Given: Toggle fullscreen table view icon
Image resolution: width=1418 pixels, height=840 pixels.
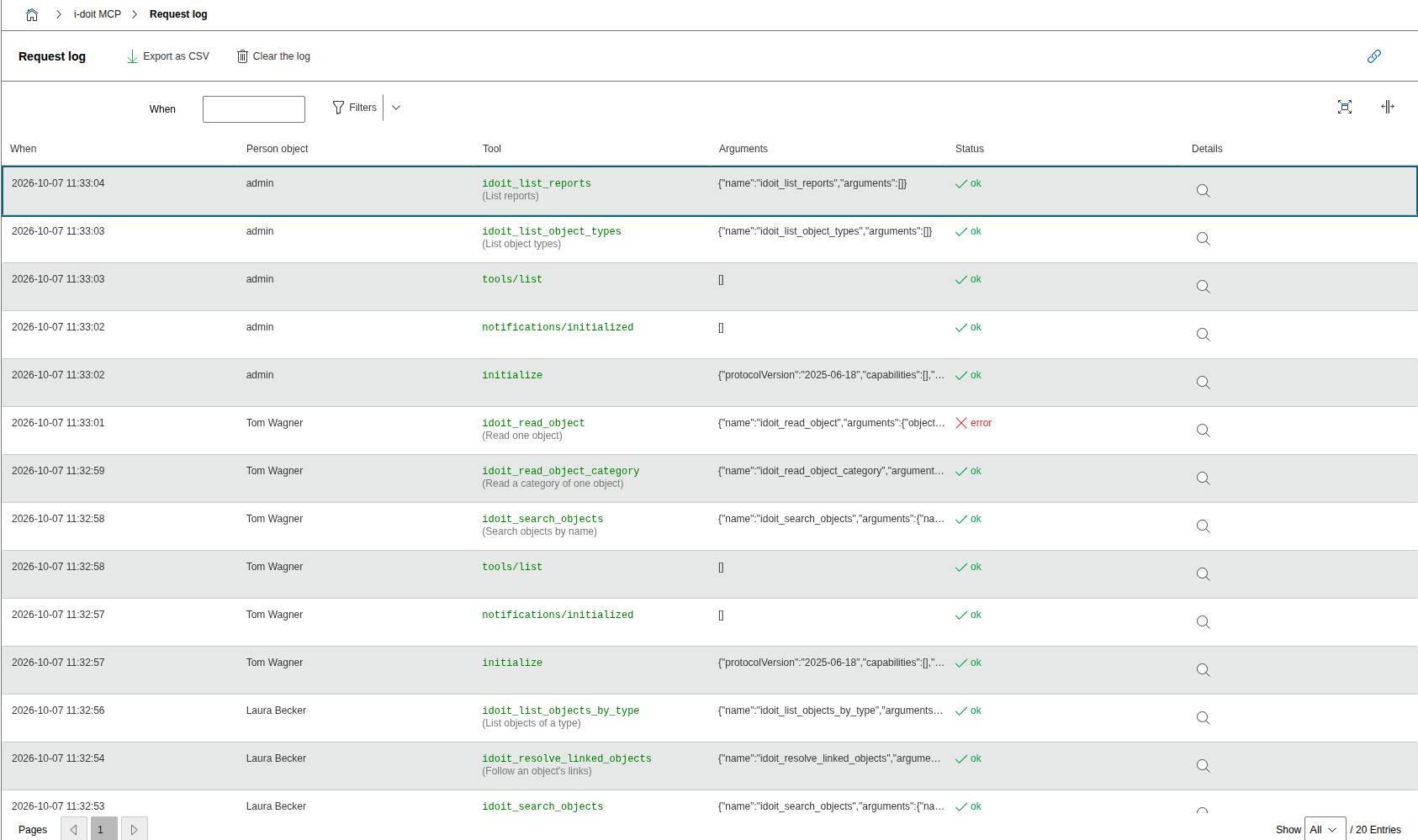Looking at the screenshot, I should [1345, 107].
